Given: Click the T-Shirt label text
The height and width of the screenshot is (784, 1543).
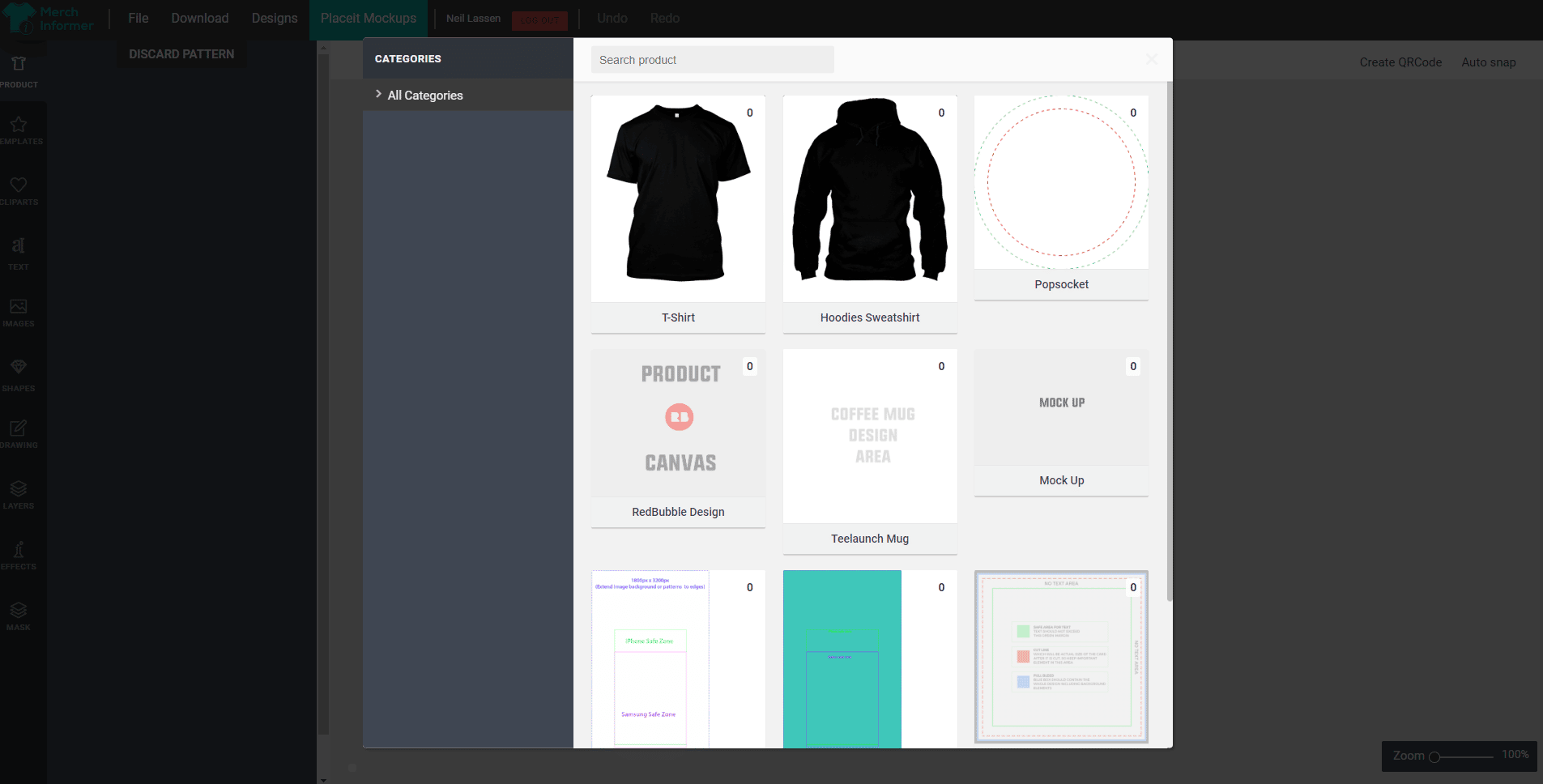Looking at the screenshot, I should point(678,317).
